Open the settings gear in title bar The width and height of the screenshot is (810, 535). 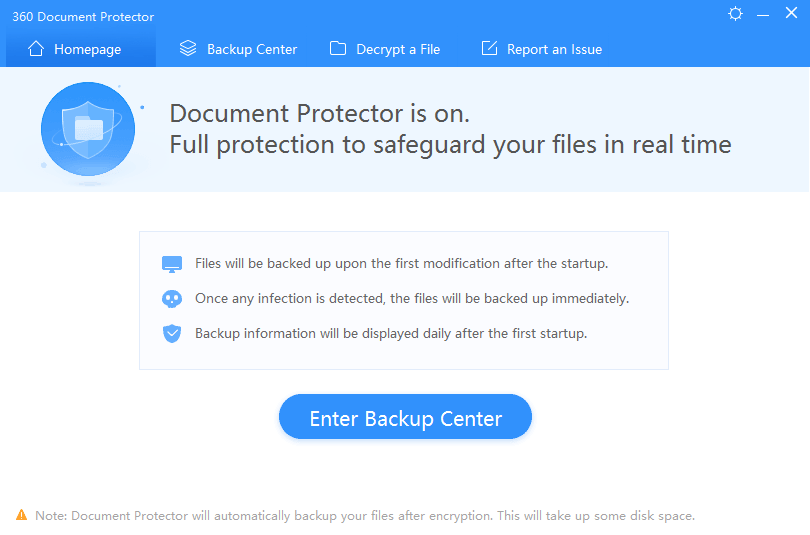tap(736, 14)
